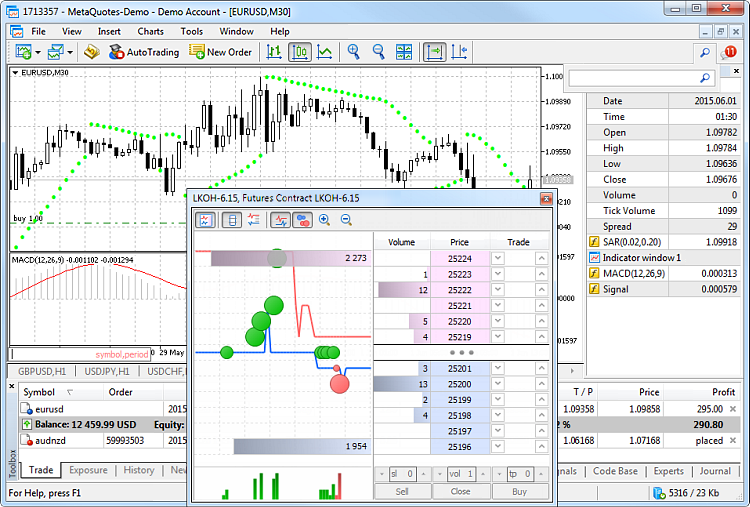Click Close button in Depth of Market
Screen dimensions: 750x507
461,492
